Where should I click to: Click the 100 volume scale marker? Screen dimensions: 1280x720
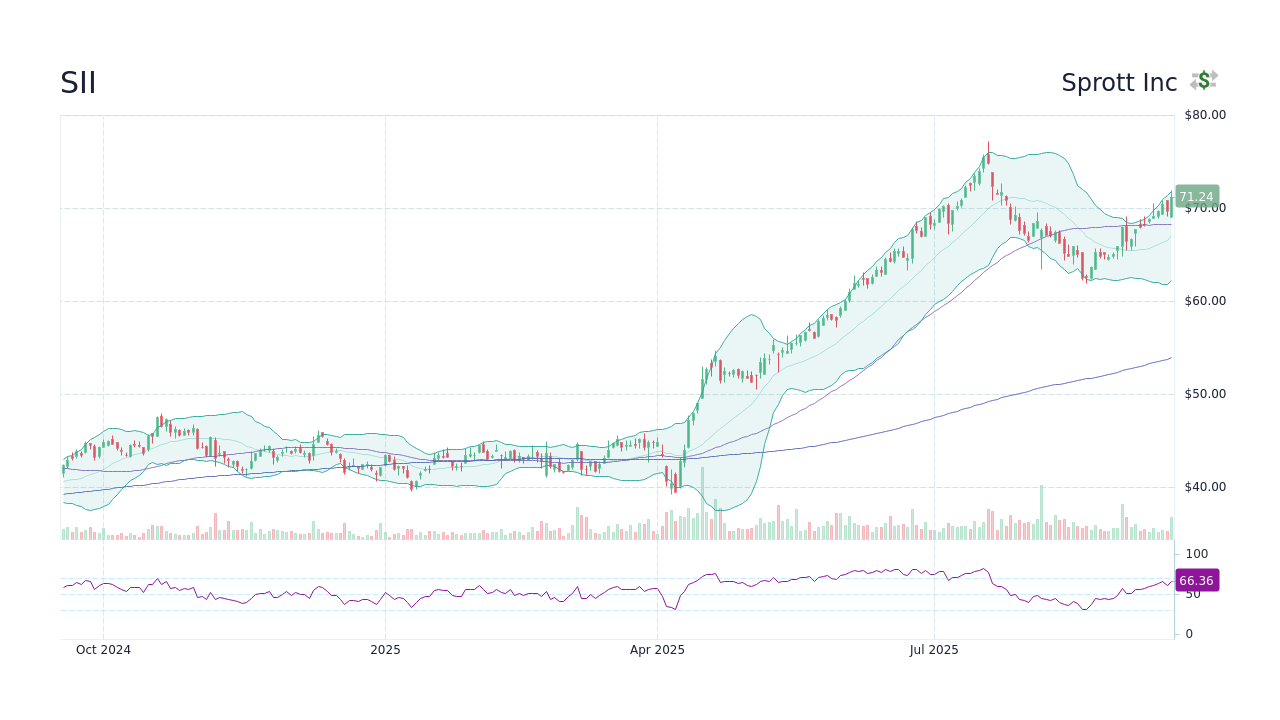(1196, 553)
